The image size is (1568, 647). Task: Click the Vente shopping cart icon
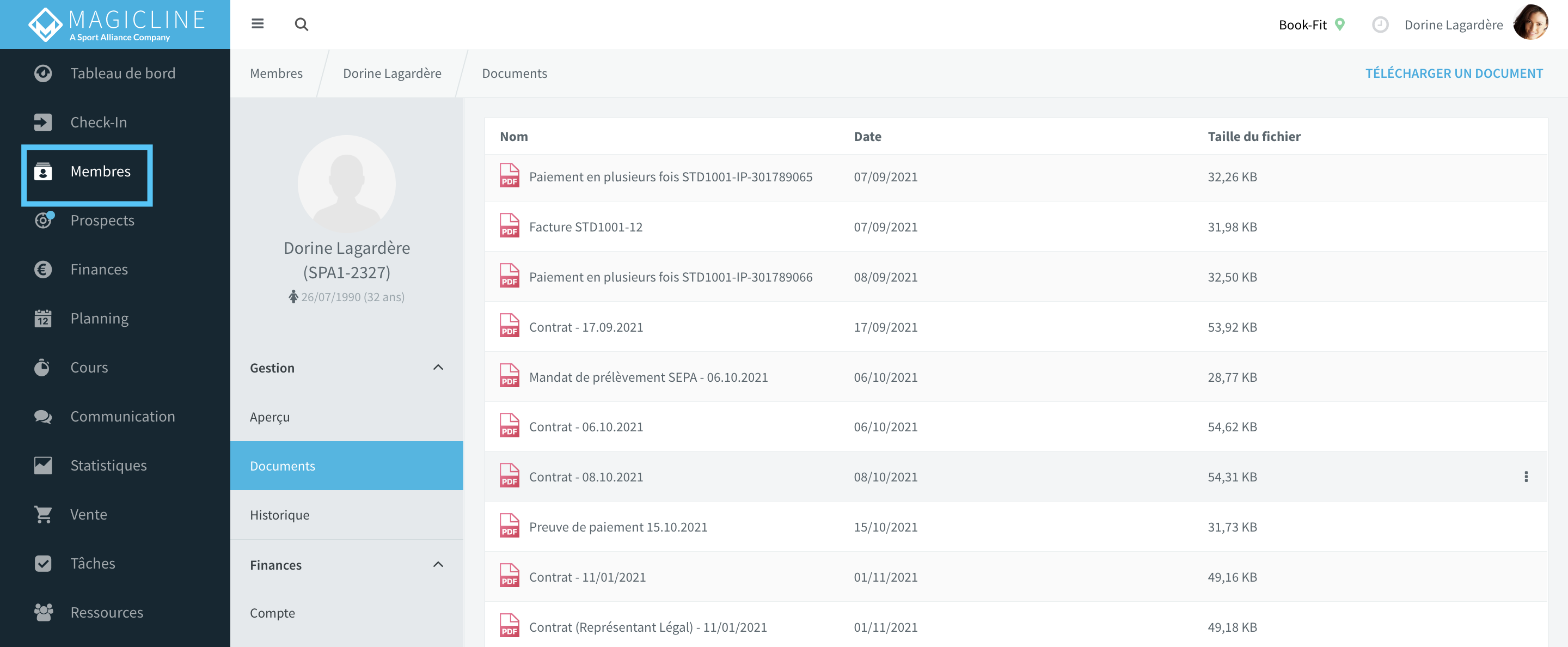42,514
